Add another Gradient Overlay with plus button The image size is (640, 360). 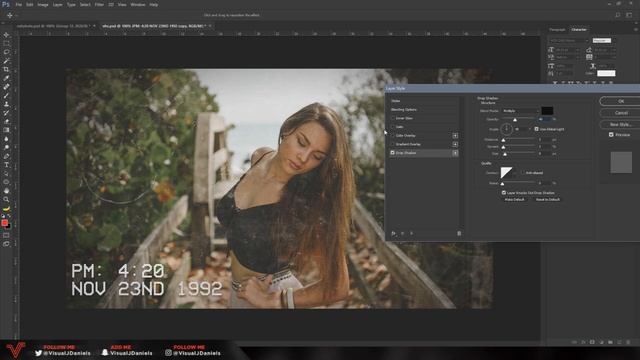coord(455,144)
